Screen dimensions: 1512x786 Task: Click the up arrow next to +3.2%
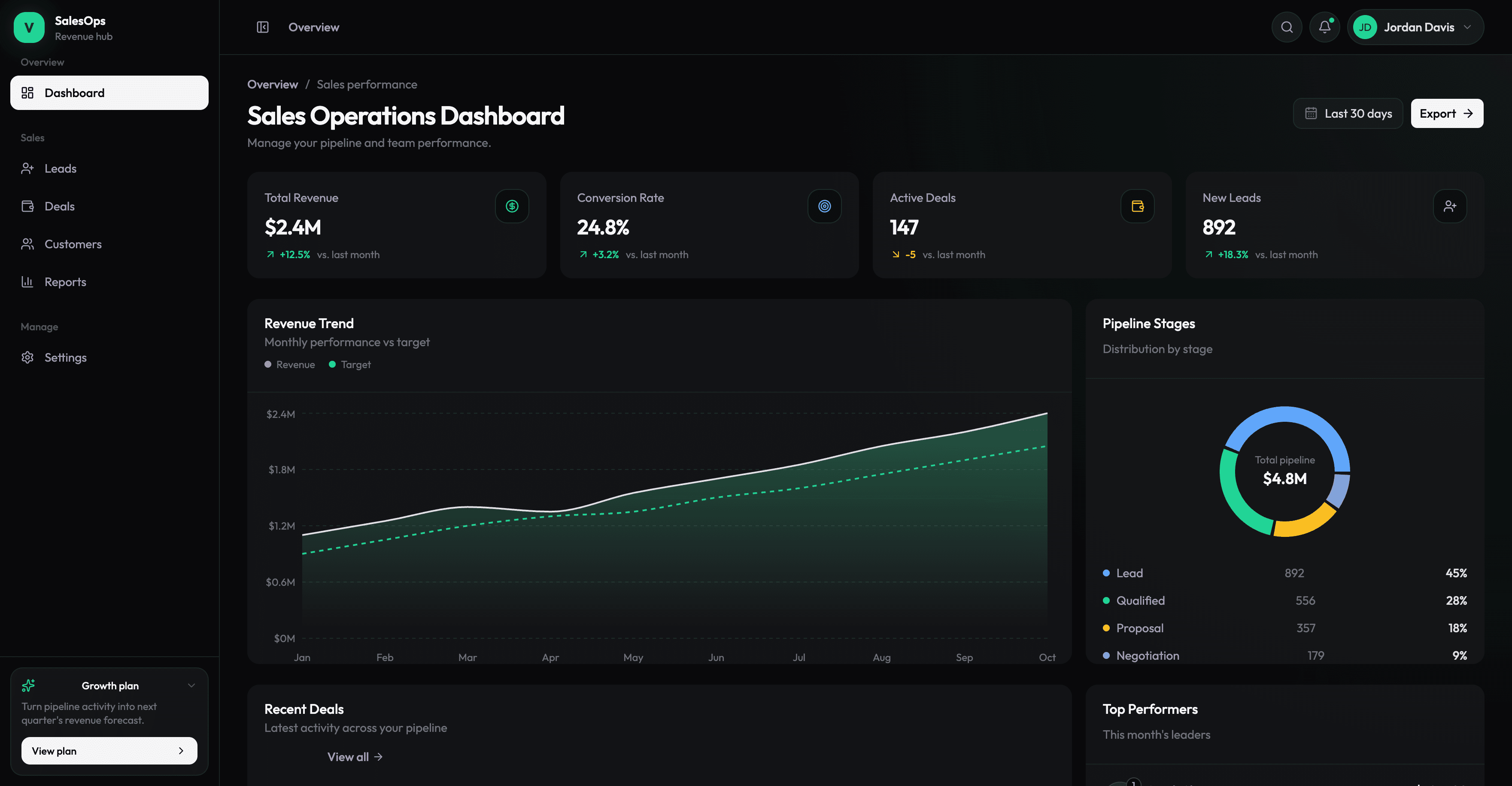point(583,254)
